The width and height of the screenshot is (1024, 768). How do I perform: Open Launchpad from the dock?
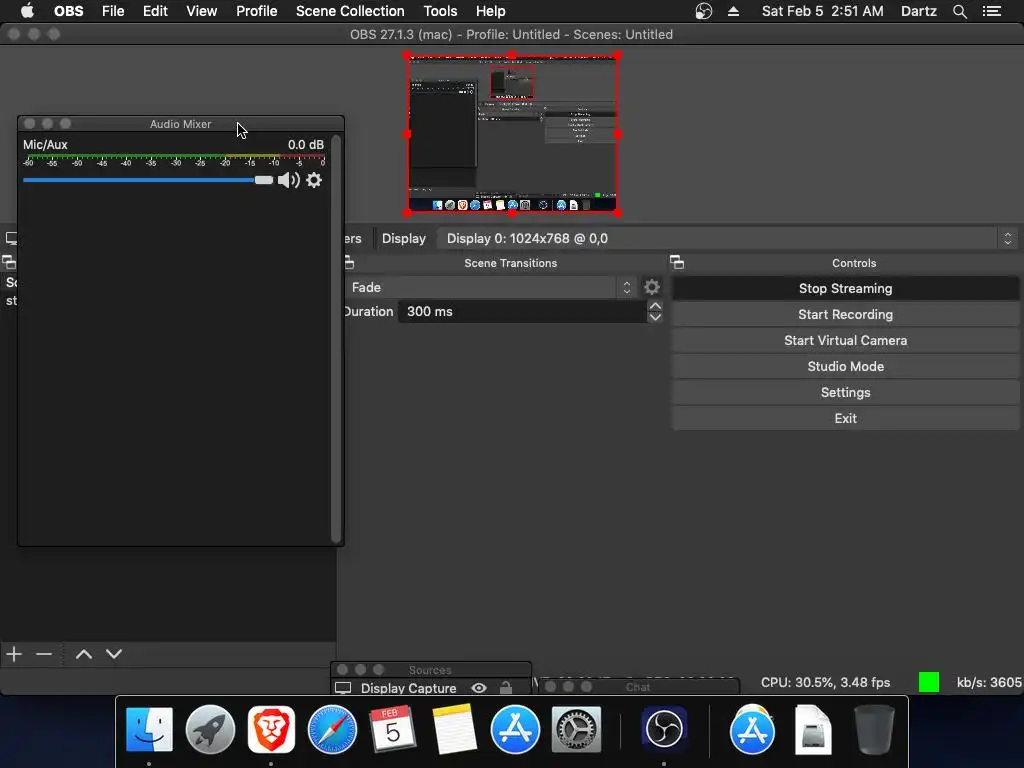210,729
